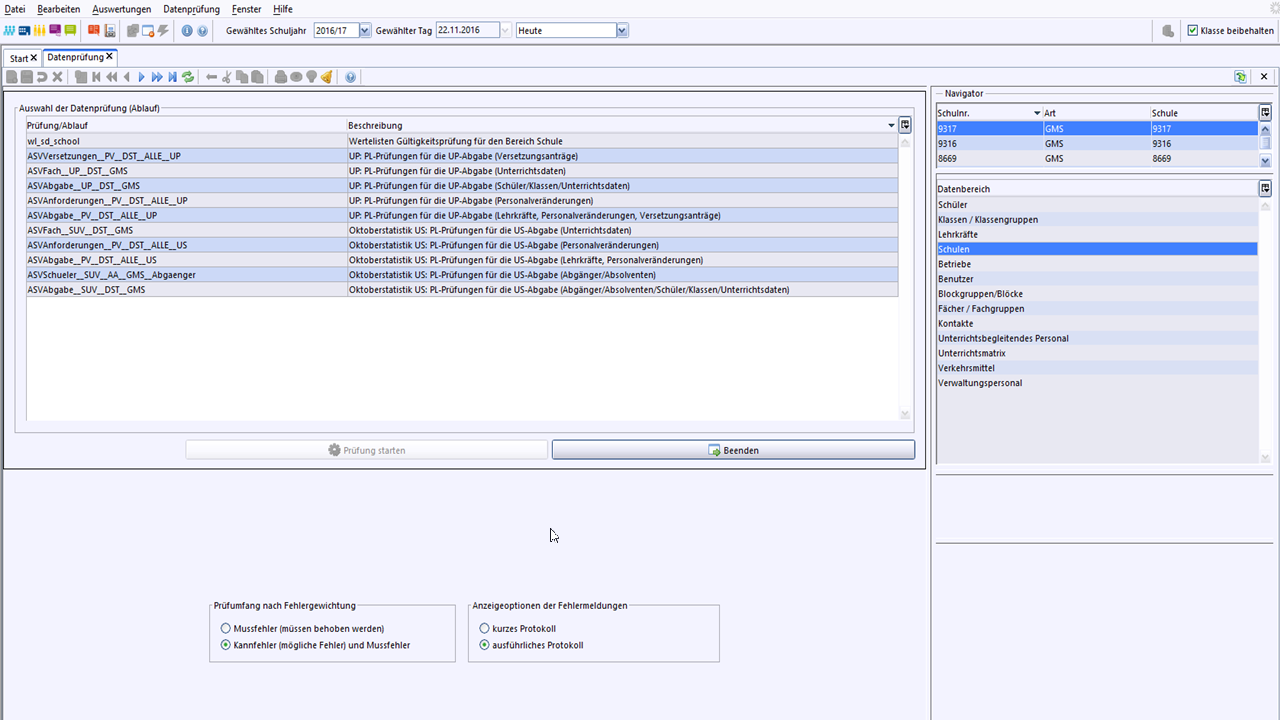Click the green refresh arrows icon in tab toolbar
1280x720 pixels.
click(187, 77)
